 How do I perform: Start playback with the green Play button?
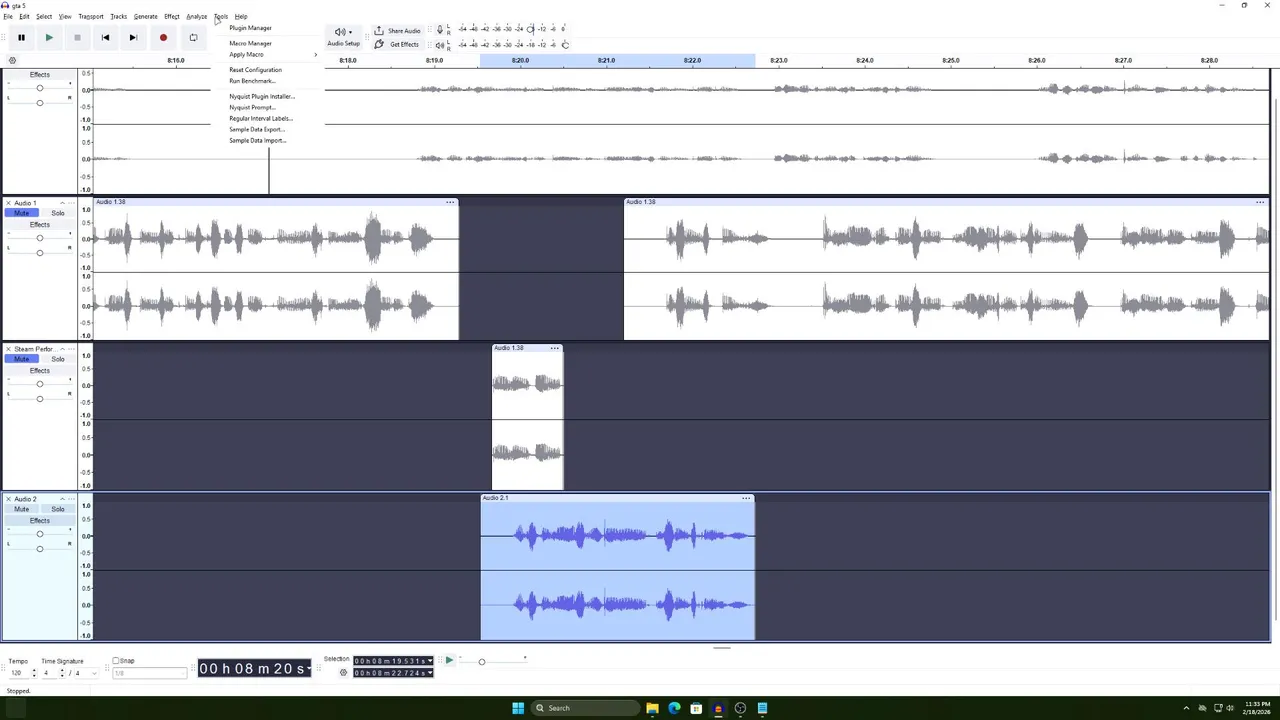49,38
